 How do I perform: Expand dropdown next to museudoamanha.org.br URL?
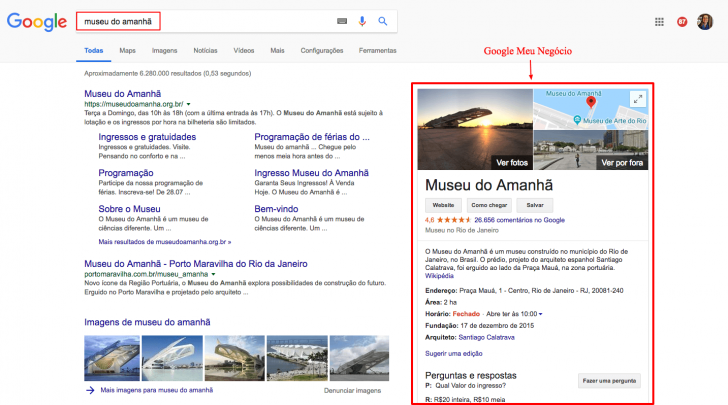point(188,105)
